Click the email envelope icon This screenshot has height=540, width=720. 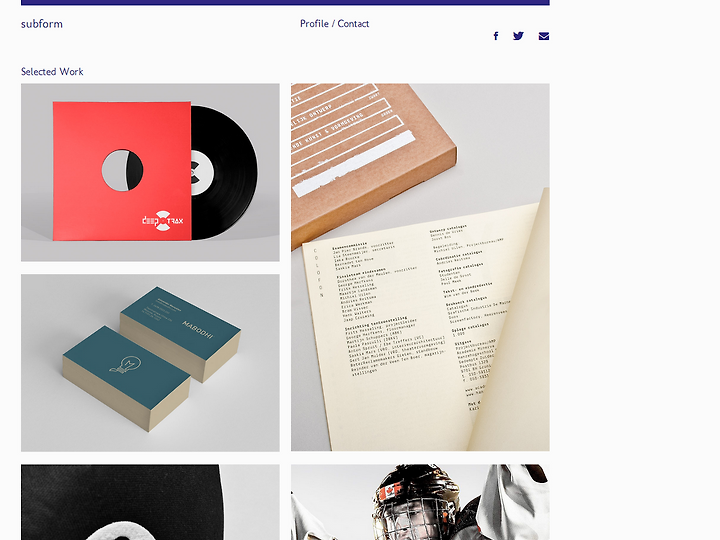(x=544, y=36)
